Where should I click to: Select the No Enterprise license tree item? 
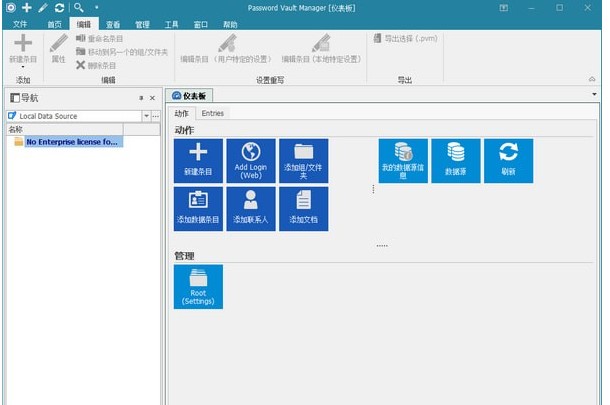coord(71,142)
